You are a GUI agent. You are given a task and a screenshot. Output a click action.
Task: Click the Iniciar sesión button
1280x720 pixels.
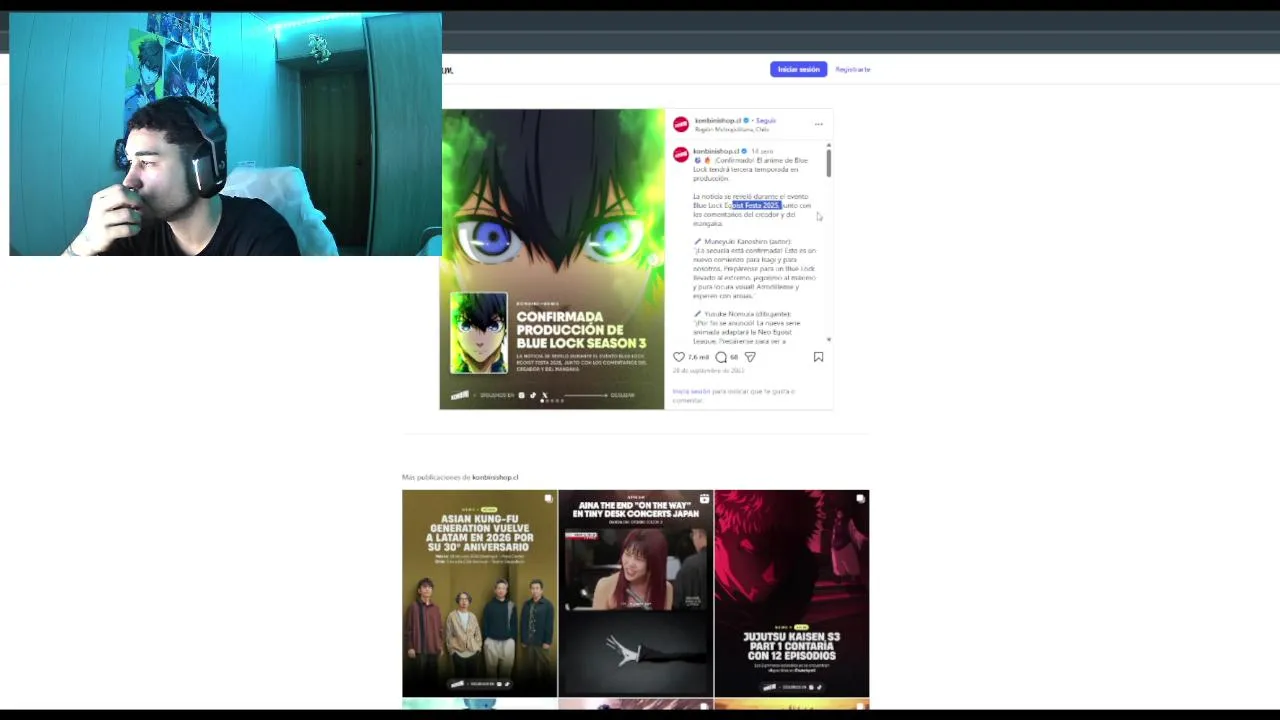coord(798,69)
